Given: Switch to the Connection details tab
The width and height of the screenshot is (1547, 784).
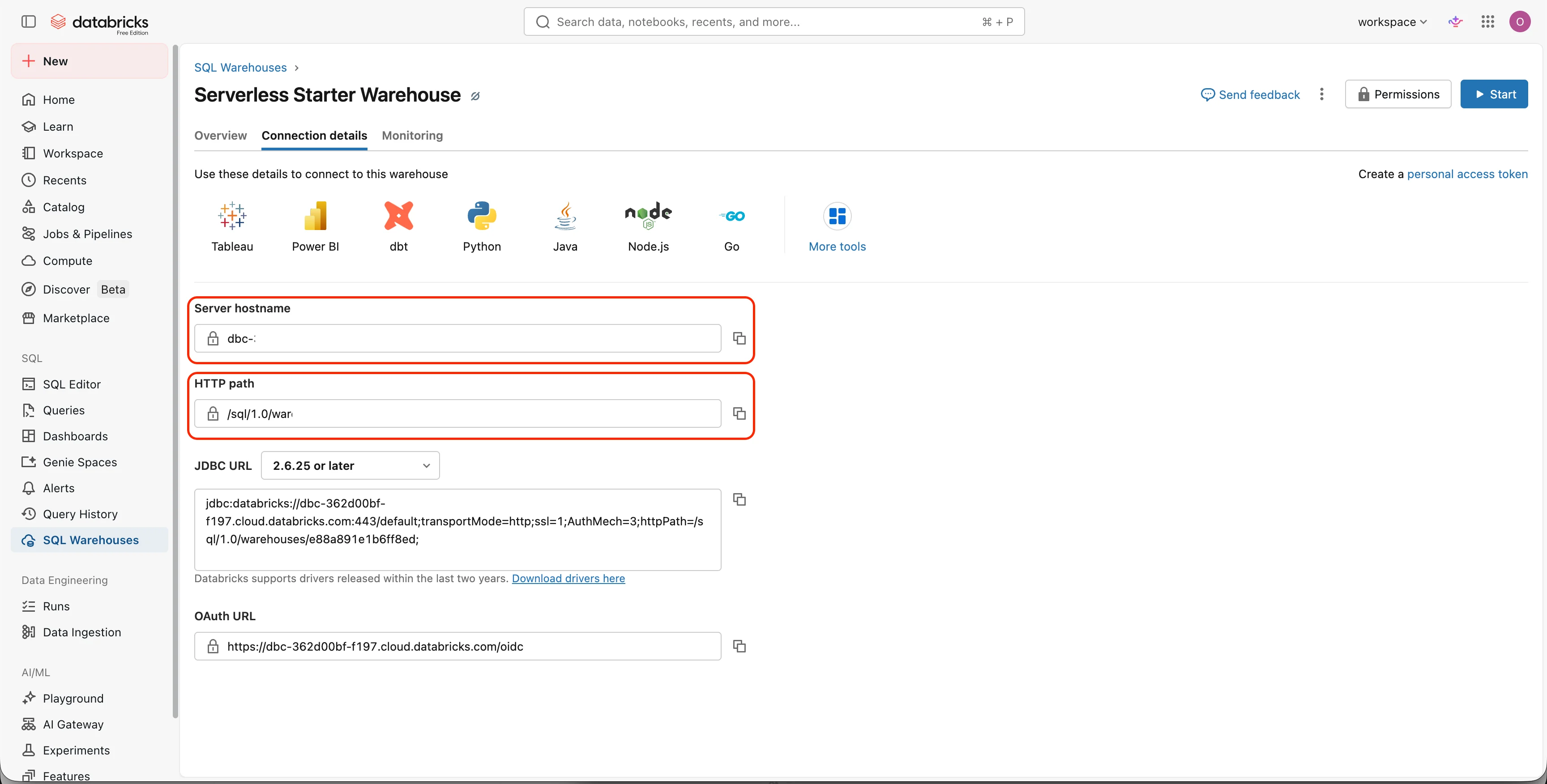Looking at the screenshot, I should click(314, 136).
